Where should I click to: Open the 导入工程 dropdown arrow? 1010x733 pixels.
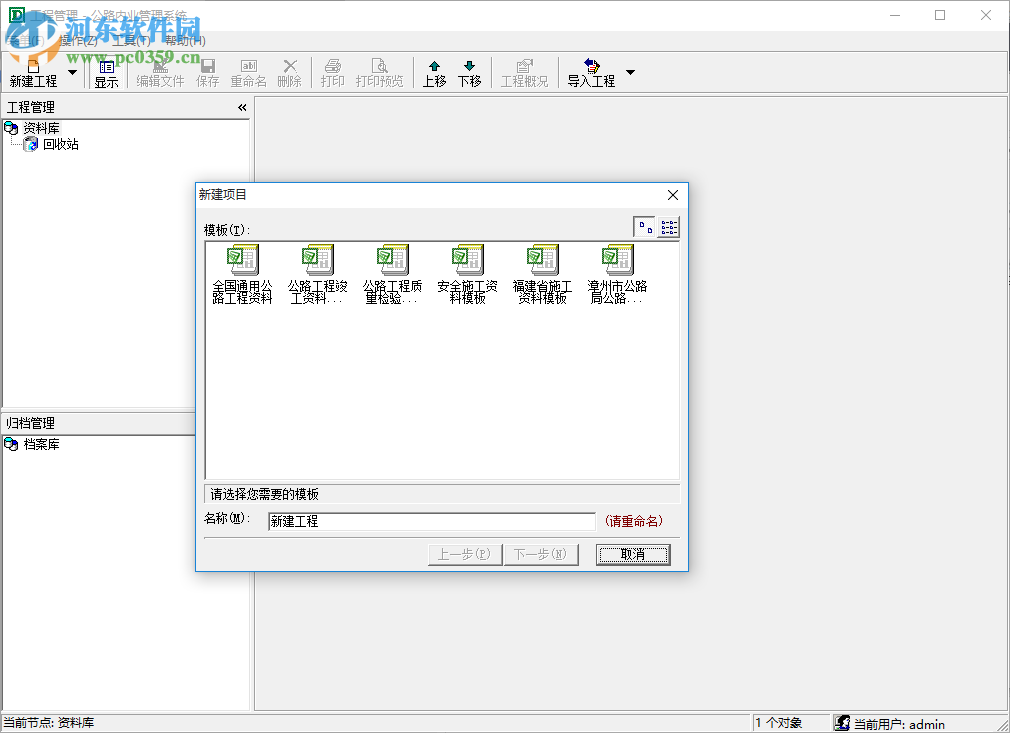631,72
